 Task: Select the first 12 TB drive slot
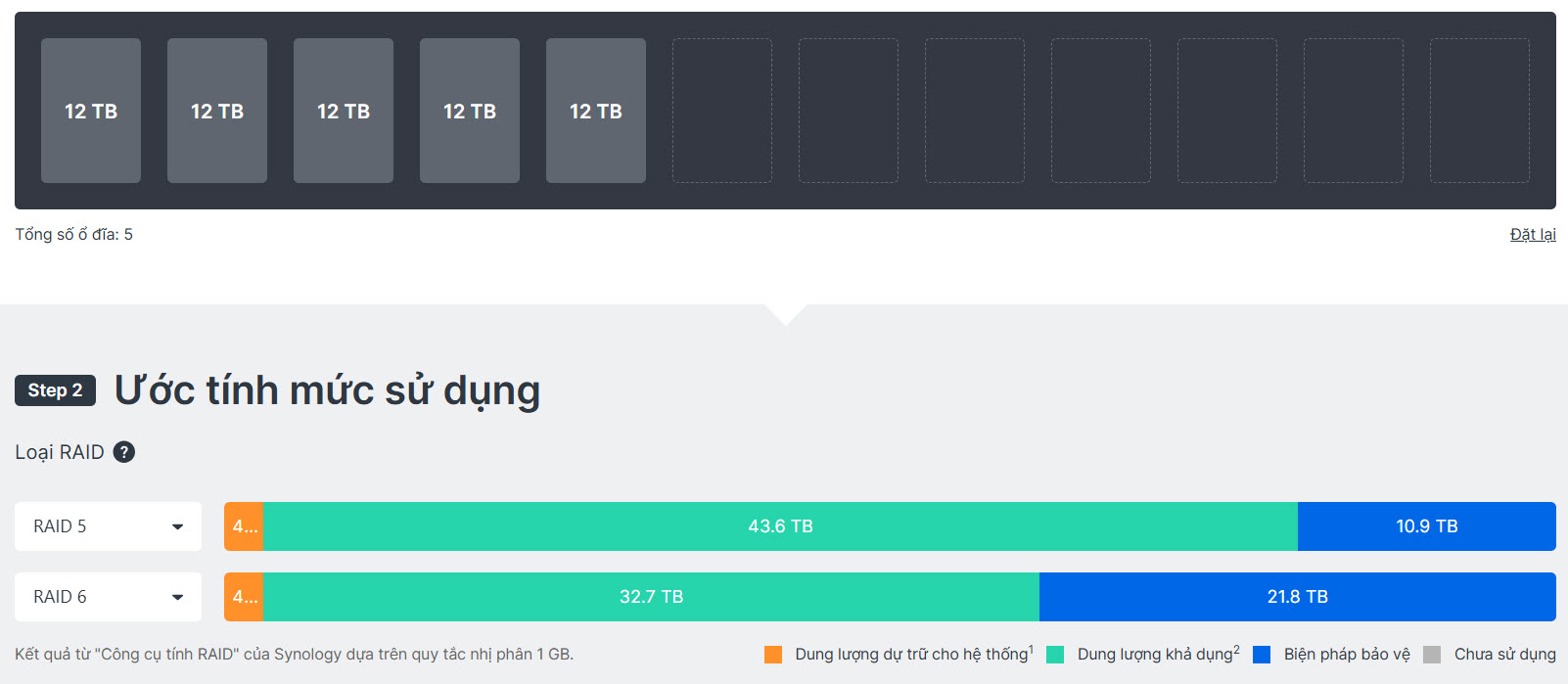[91, 111]
